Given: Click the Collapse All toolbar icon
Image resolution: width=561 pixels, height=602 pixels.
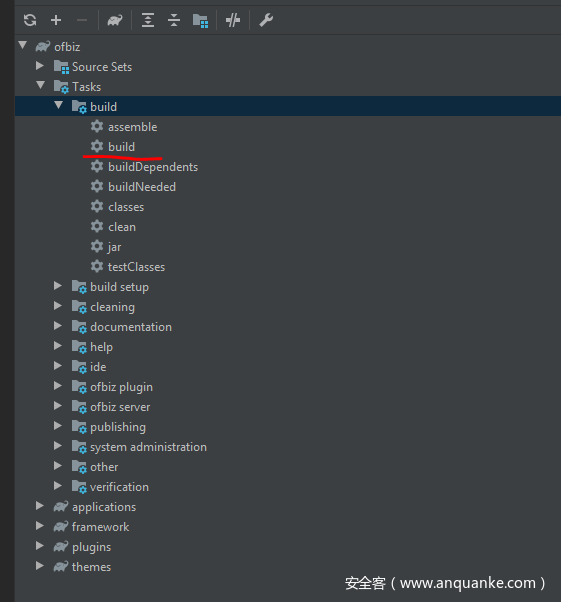Looking at the screenshot, I should (174, 20).
